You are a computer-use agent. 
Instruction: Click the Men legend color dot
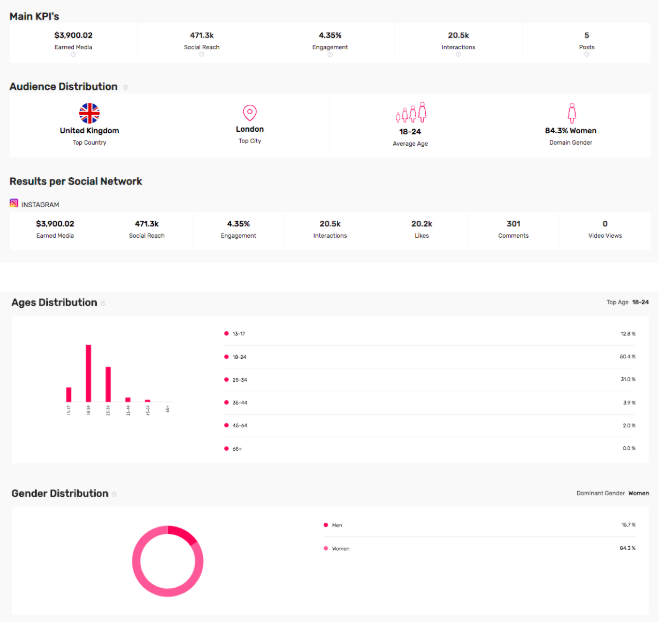coord(326,524)
